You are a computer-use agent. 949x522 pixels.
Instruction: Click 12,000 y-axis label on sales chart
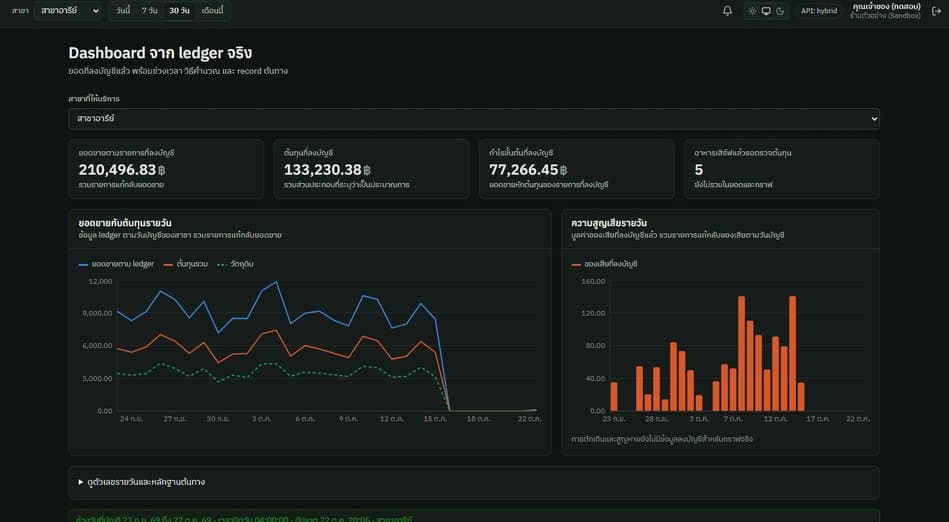[100, 282]
